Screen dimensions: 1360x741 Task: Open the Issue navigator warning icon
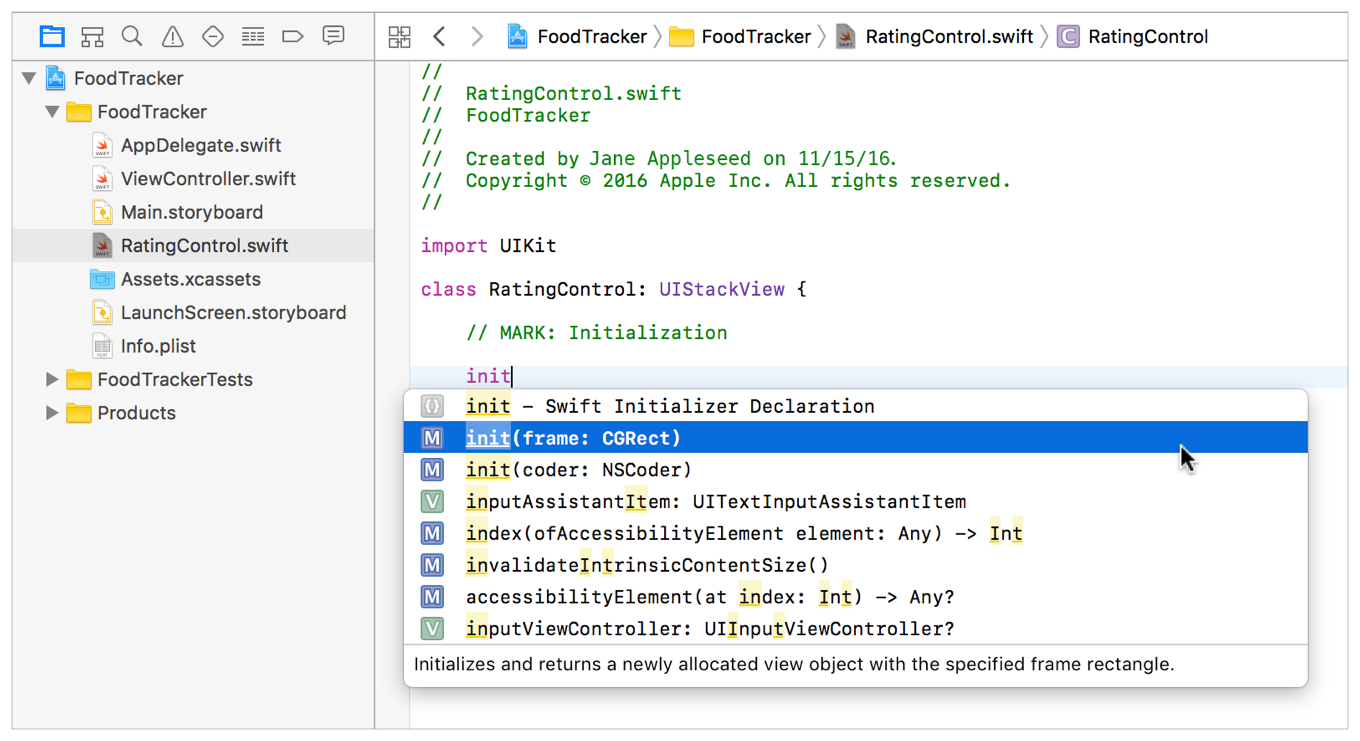pos(173,37)
